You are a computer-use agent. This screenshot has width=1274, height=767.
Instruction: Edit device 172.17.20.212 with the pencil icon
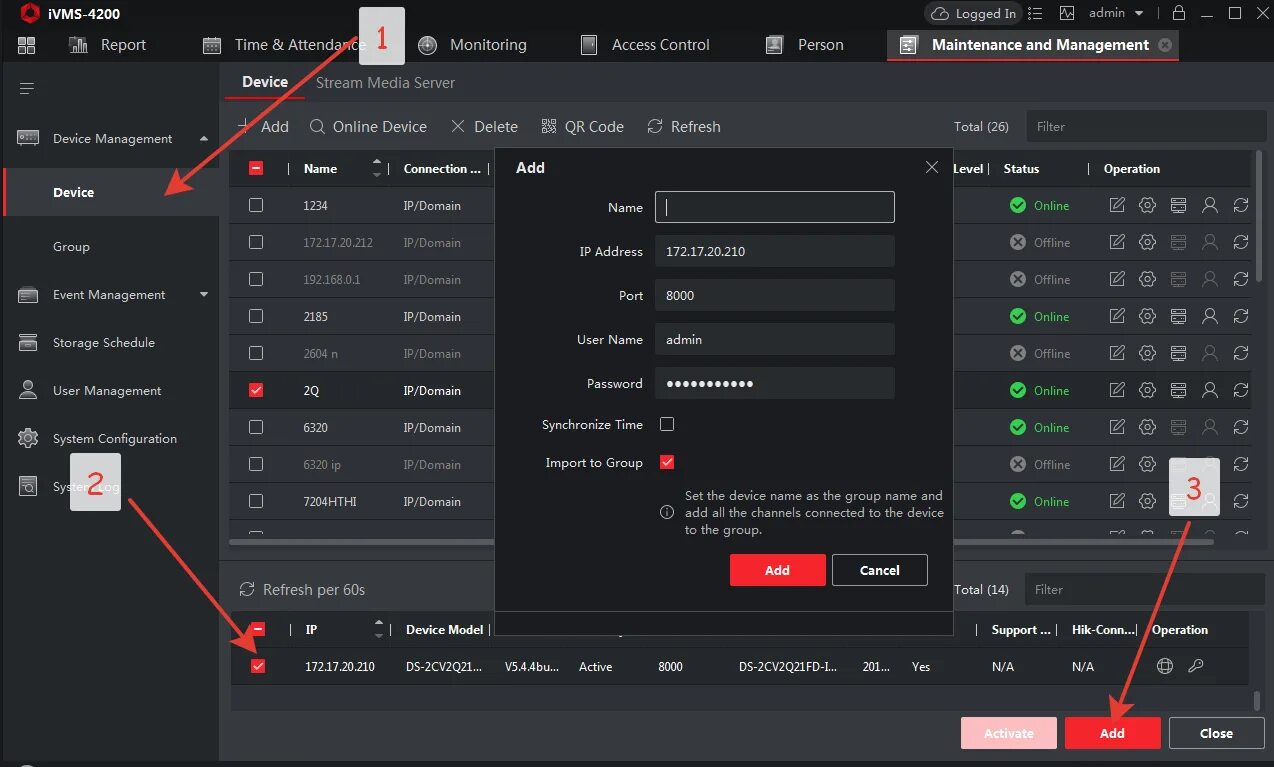tap(1117, 242)
